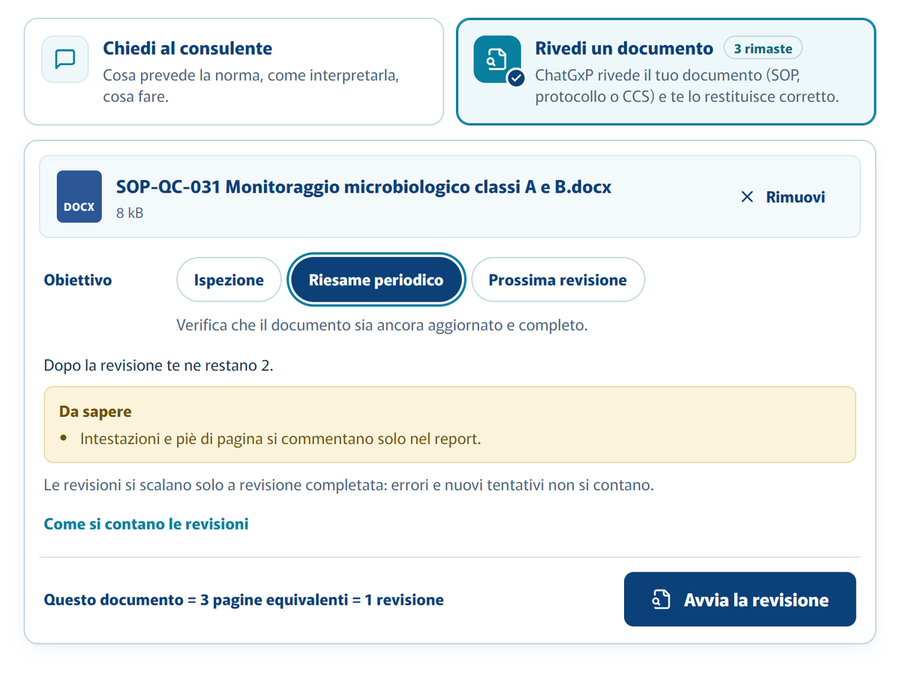
Task: Click the Le revisioni si scalano explanatory sentence
Action: point(349,486)
